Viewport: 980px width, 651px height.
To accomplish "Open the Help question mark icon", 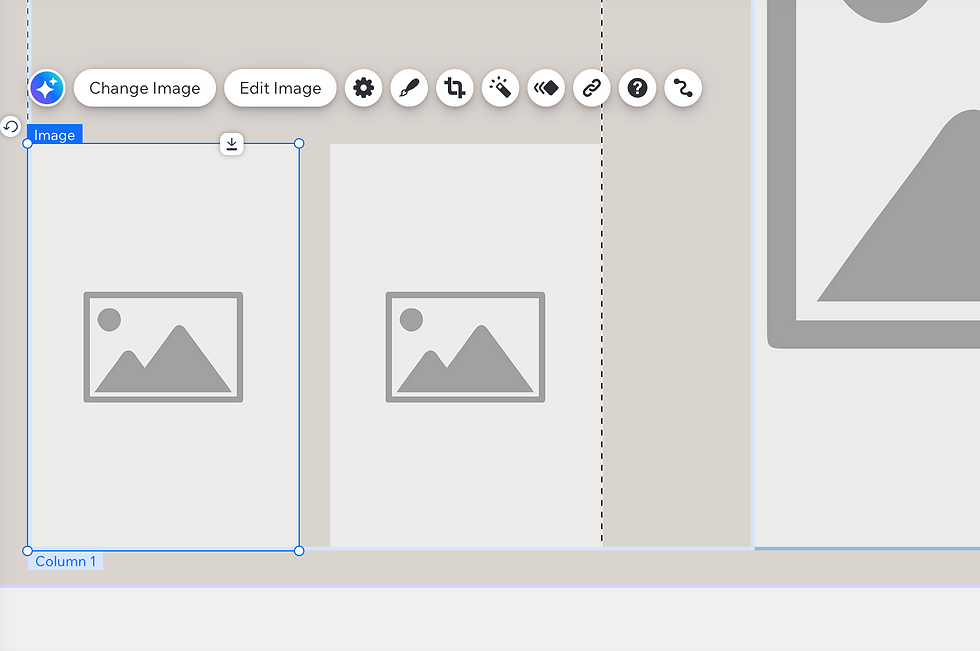I will click(638, 88).
